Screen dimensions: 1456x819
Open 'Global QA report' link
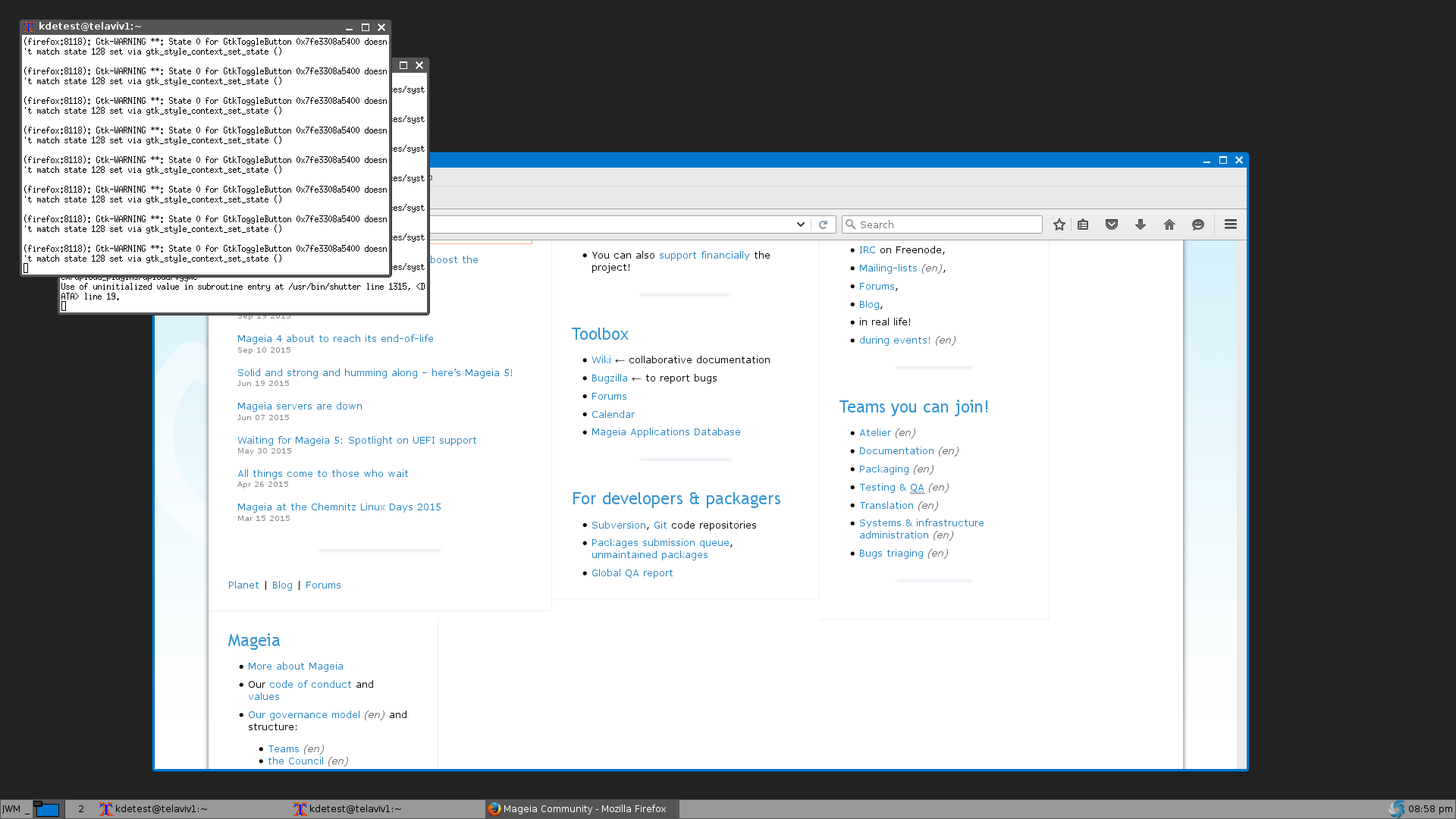pyautogui.click(x=632, y=573)
